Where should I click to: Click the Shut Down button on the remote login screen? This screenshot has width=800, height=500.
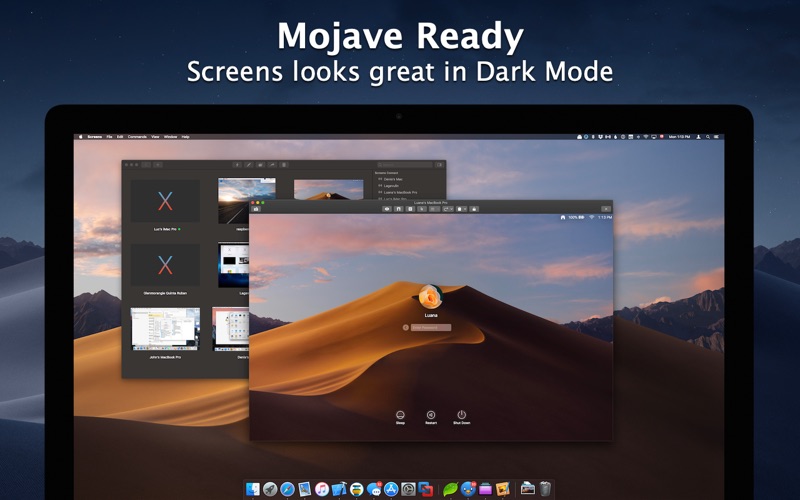462,417
